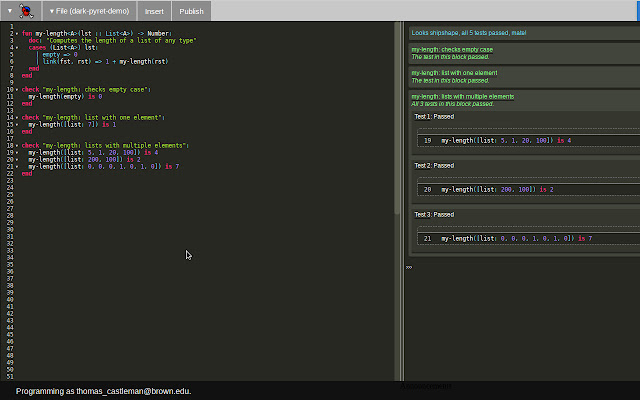The image size is (640, 400).
Task: Collapse the my-length function at line 2
Action: pos(16,33)
